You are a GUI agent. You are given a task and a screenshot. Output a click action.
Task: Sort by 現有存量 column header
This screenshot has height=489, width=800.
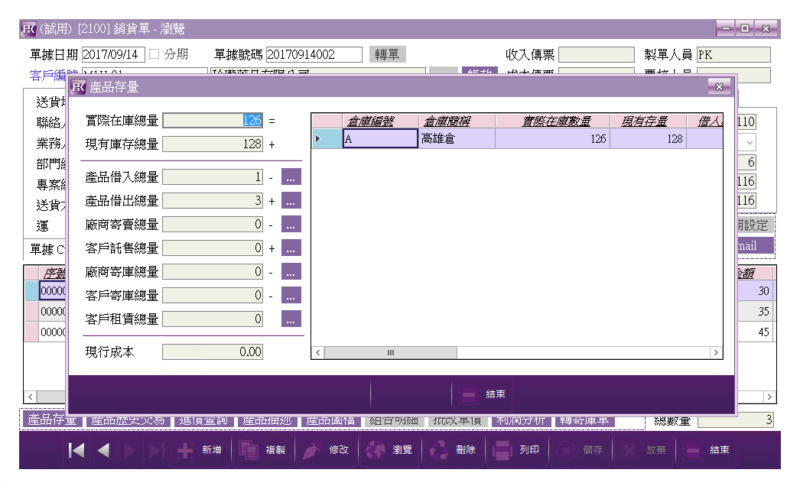pos(648,121)
